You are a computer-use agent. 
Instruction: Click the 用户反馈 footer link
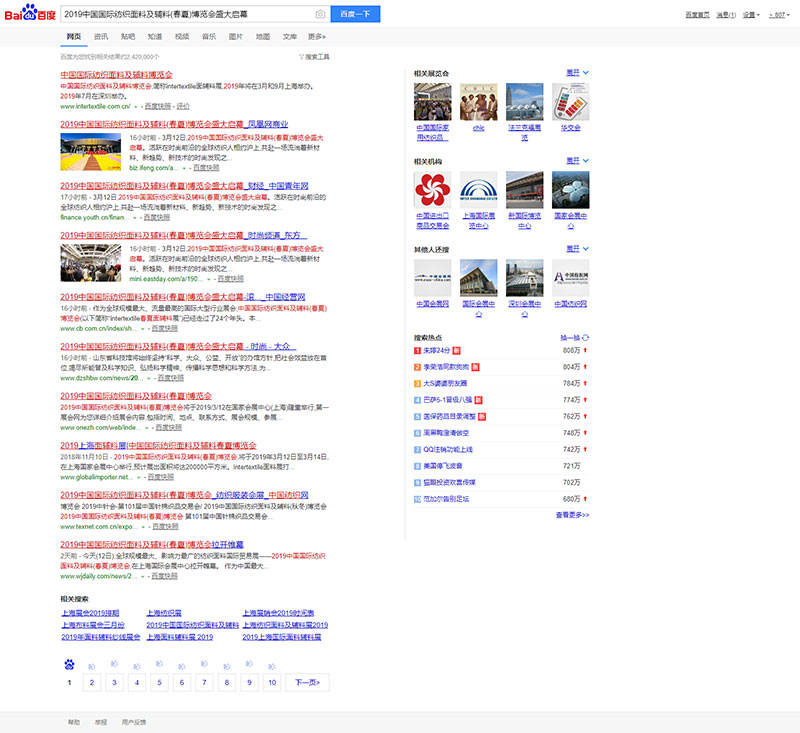tap(134, 722)
